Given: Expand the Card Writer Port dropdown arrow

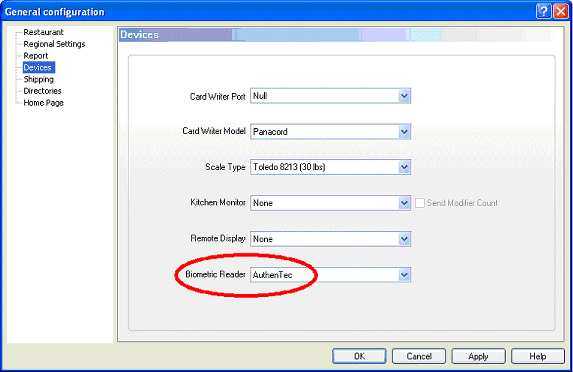Looking at the screenshot, I should [x=404, y=96].
